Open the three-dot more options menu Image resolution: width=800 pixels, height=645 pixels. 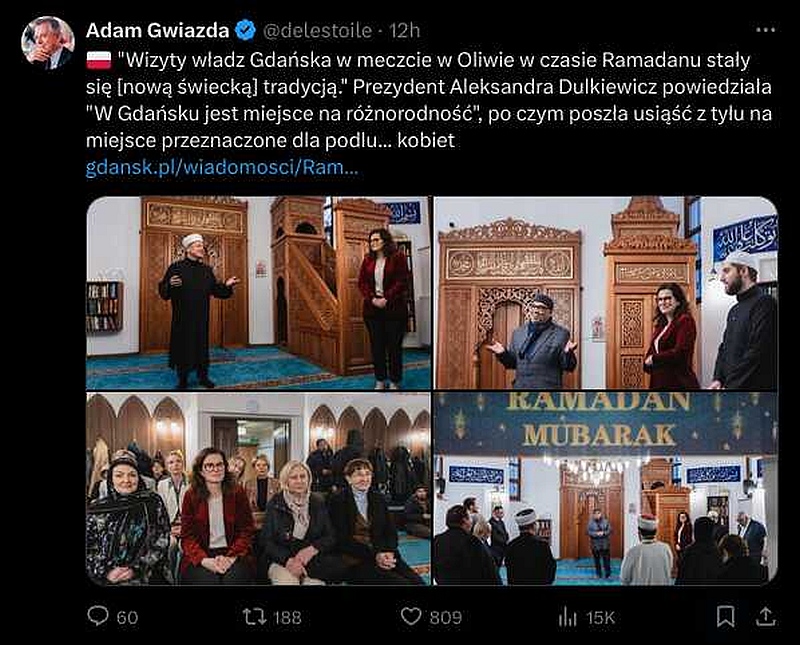tap(765, 30)
